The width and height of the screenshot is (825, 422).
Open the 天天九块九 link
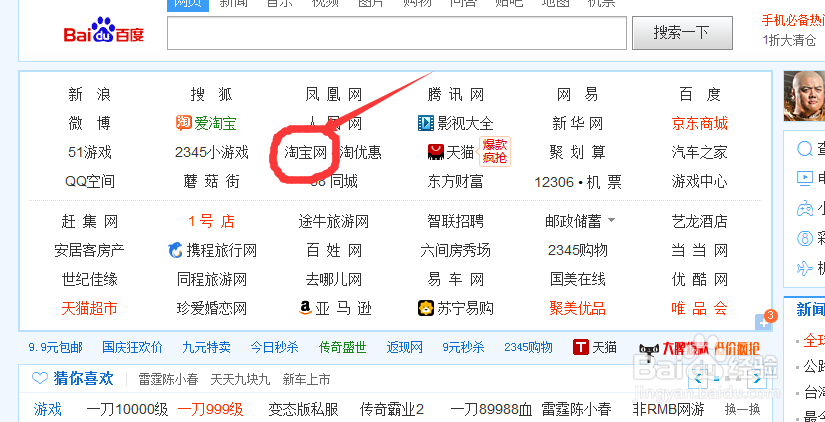tap(240, 379)
